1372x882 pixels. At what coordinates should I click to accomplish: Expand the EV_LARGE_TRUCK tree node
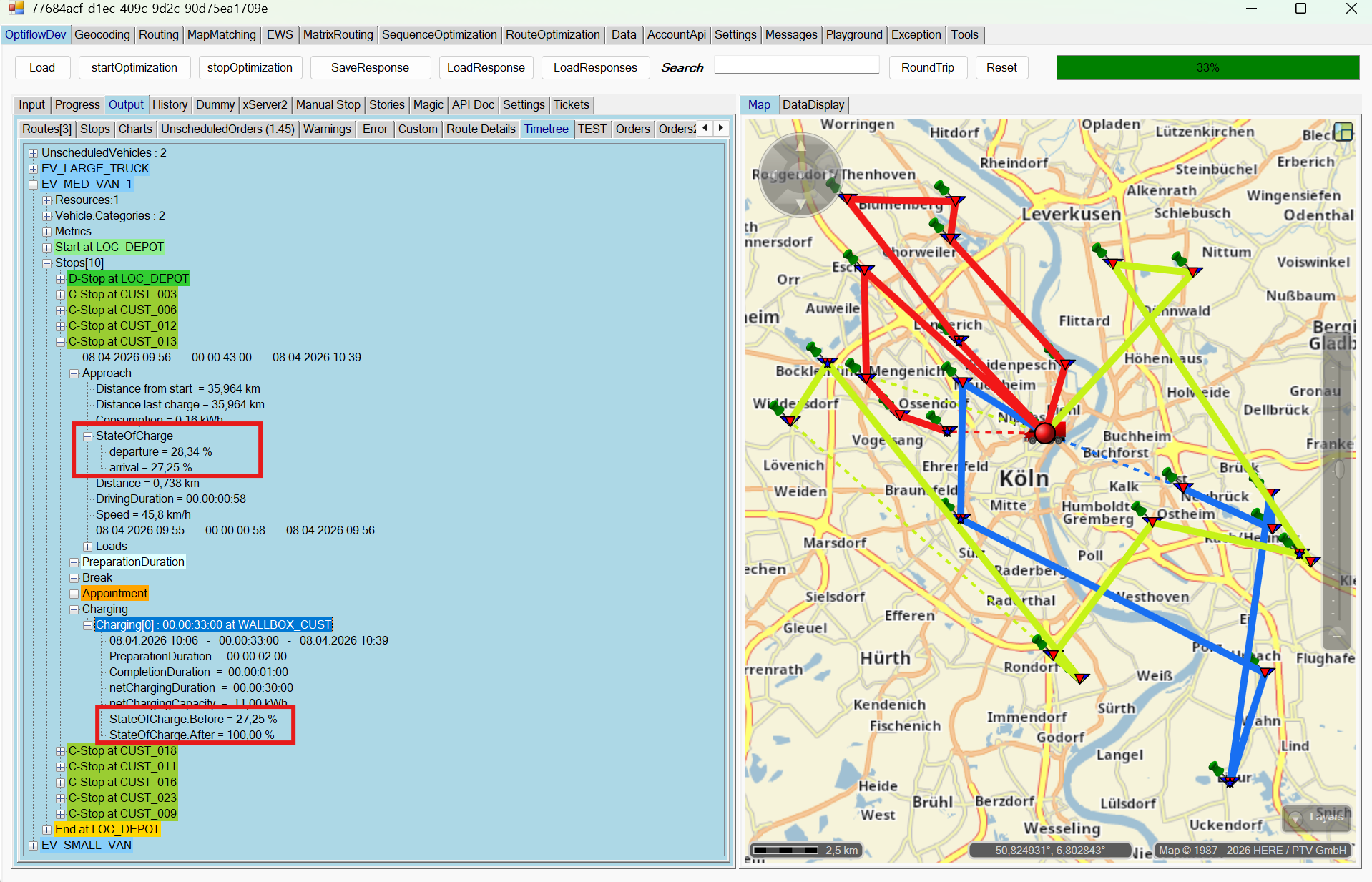click(x=33, y=169)
